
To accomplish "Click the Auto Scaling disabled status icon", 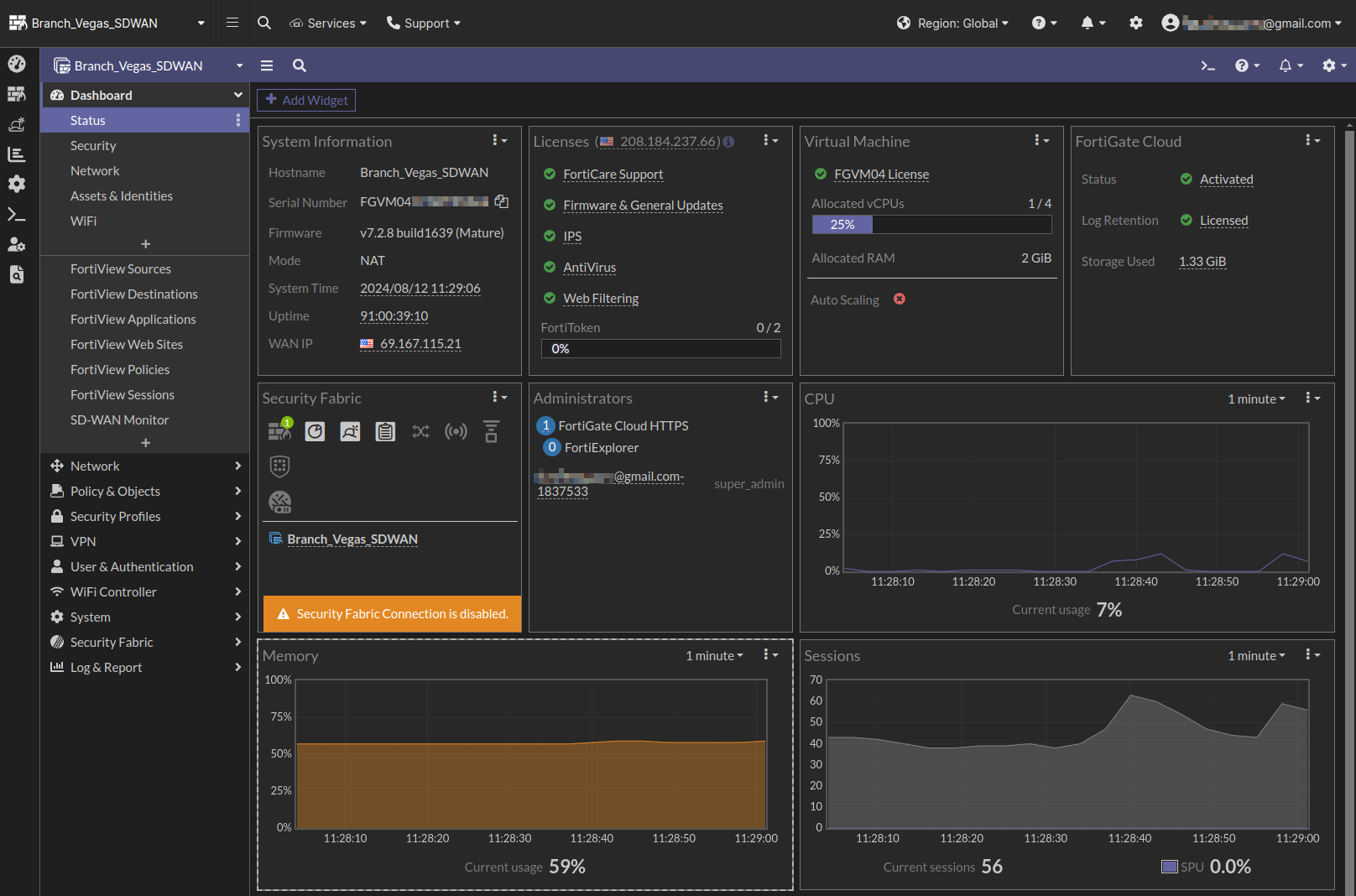I will point(900,300).
